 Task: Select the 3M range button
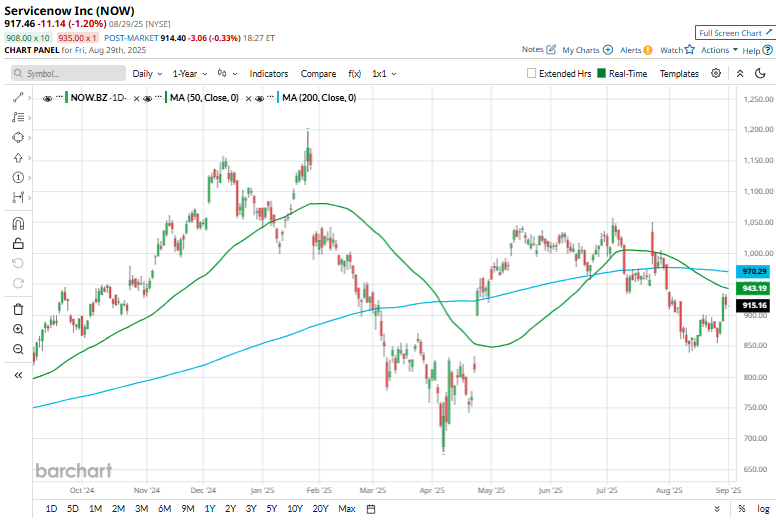tap(142, 509)
